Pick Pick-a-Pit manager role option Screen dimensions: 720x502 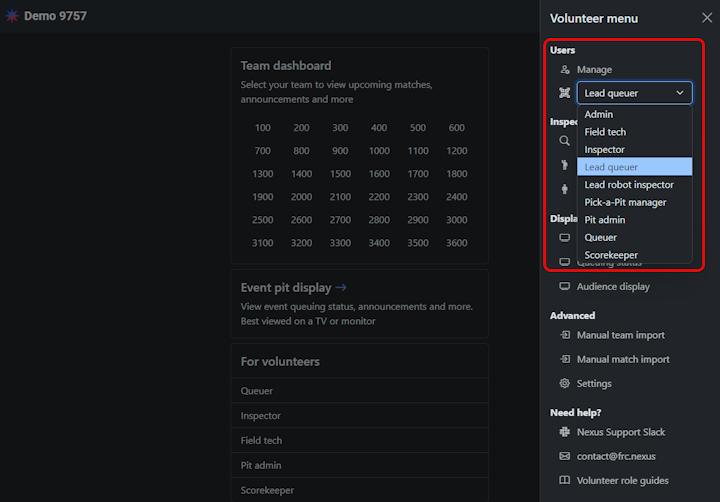click(x=625, y=202)
